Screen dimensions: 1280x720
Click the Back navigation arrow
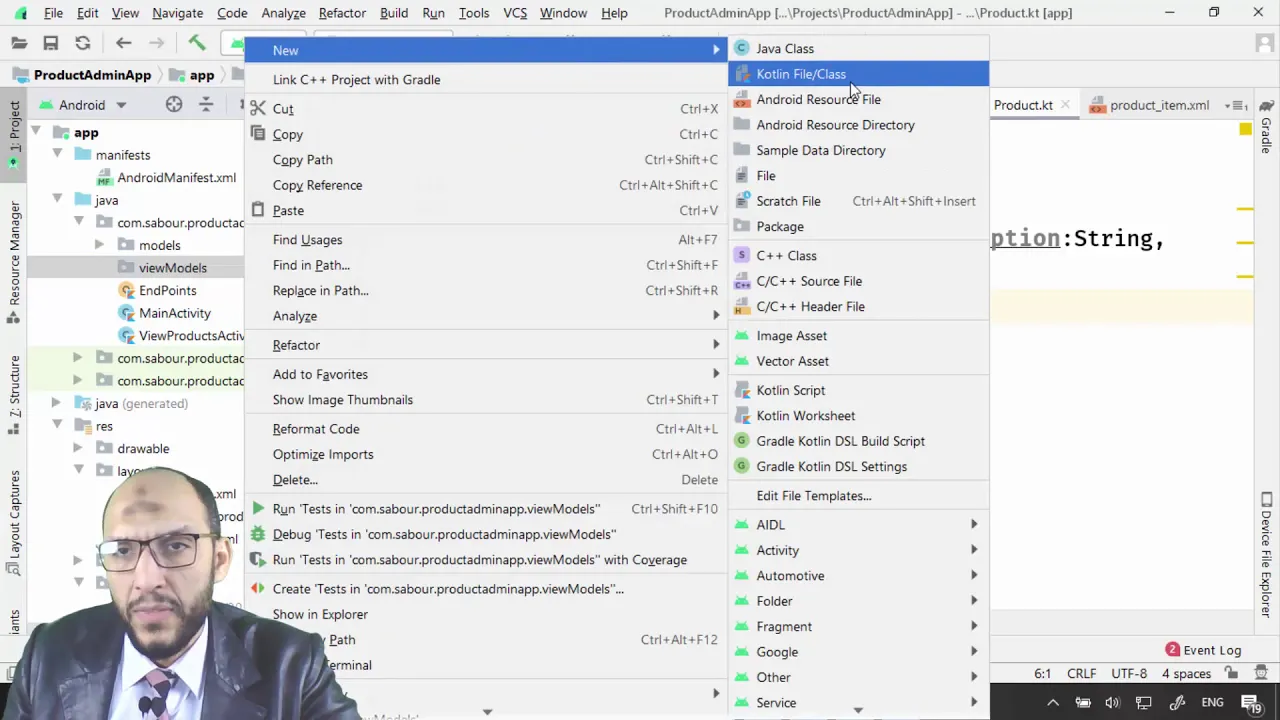click(x=123, y=43)
